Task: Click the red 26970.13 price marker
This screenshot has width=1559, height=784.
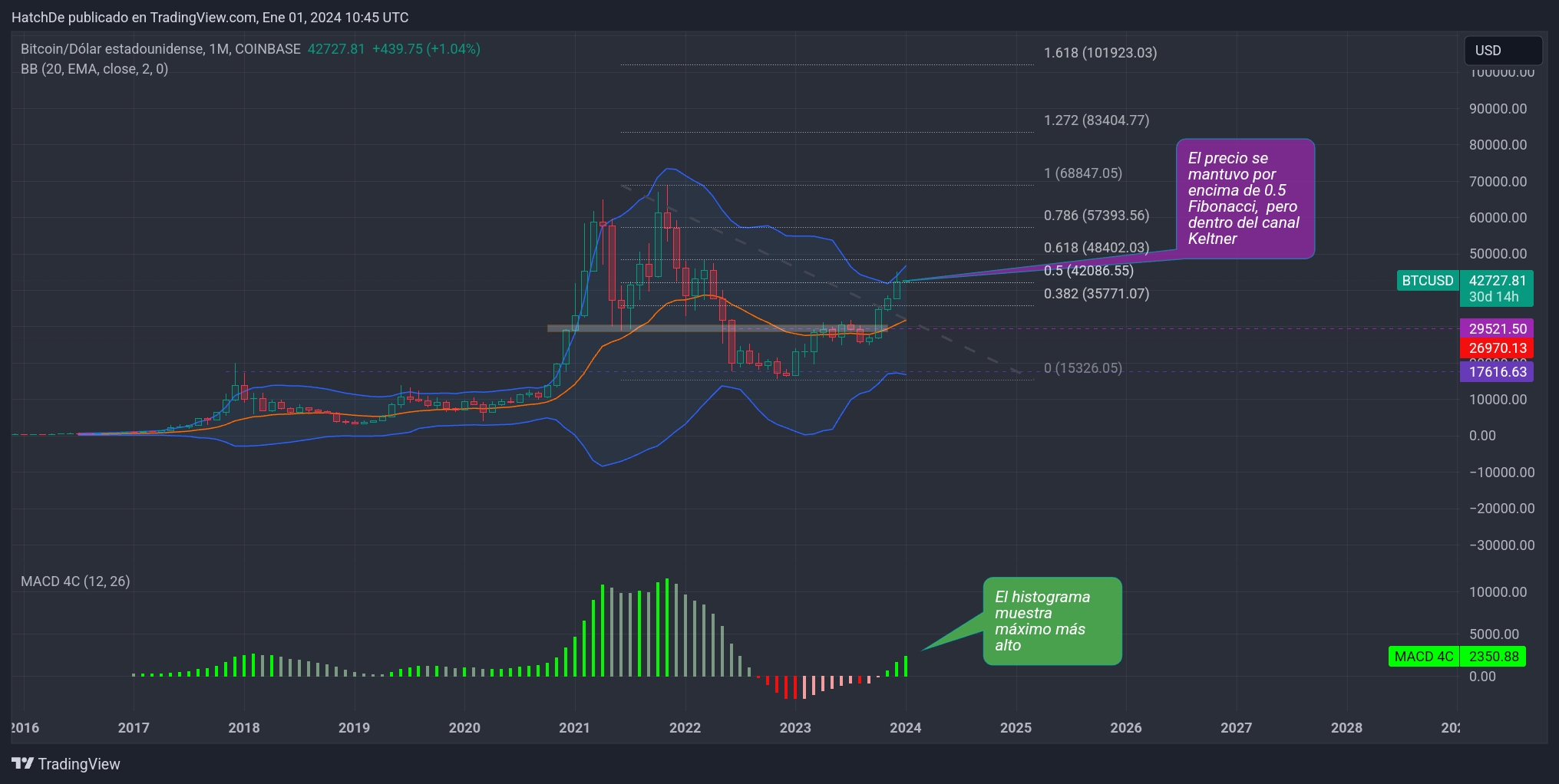Action: click(x=1497, y=347)
